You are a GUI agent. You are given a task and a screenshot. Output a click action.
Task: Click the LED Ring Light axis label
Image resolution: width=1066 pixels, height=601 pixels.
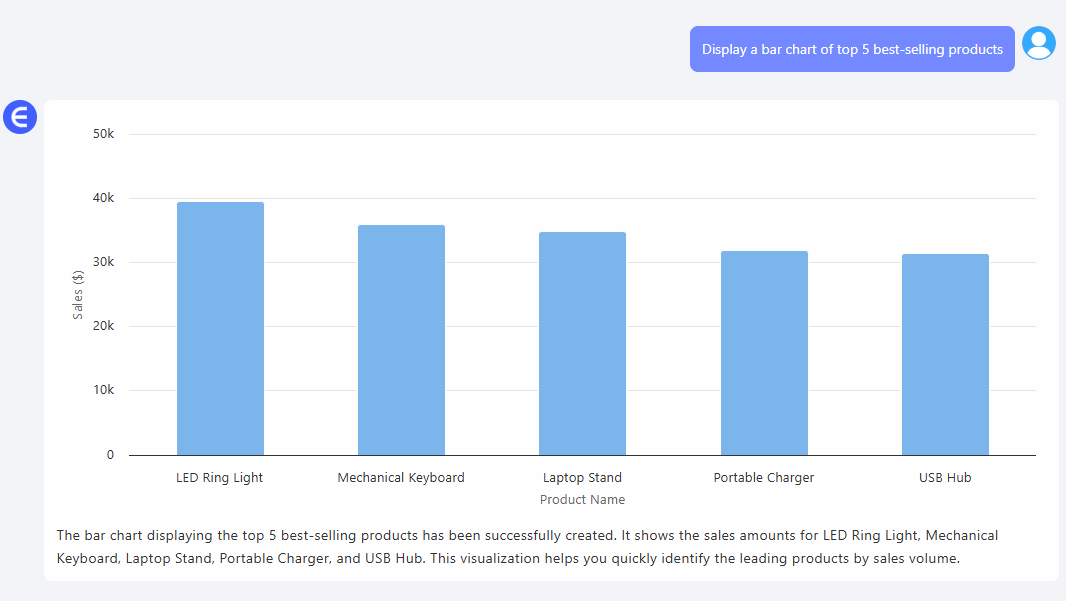coord(220,478)
